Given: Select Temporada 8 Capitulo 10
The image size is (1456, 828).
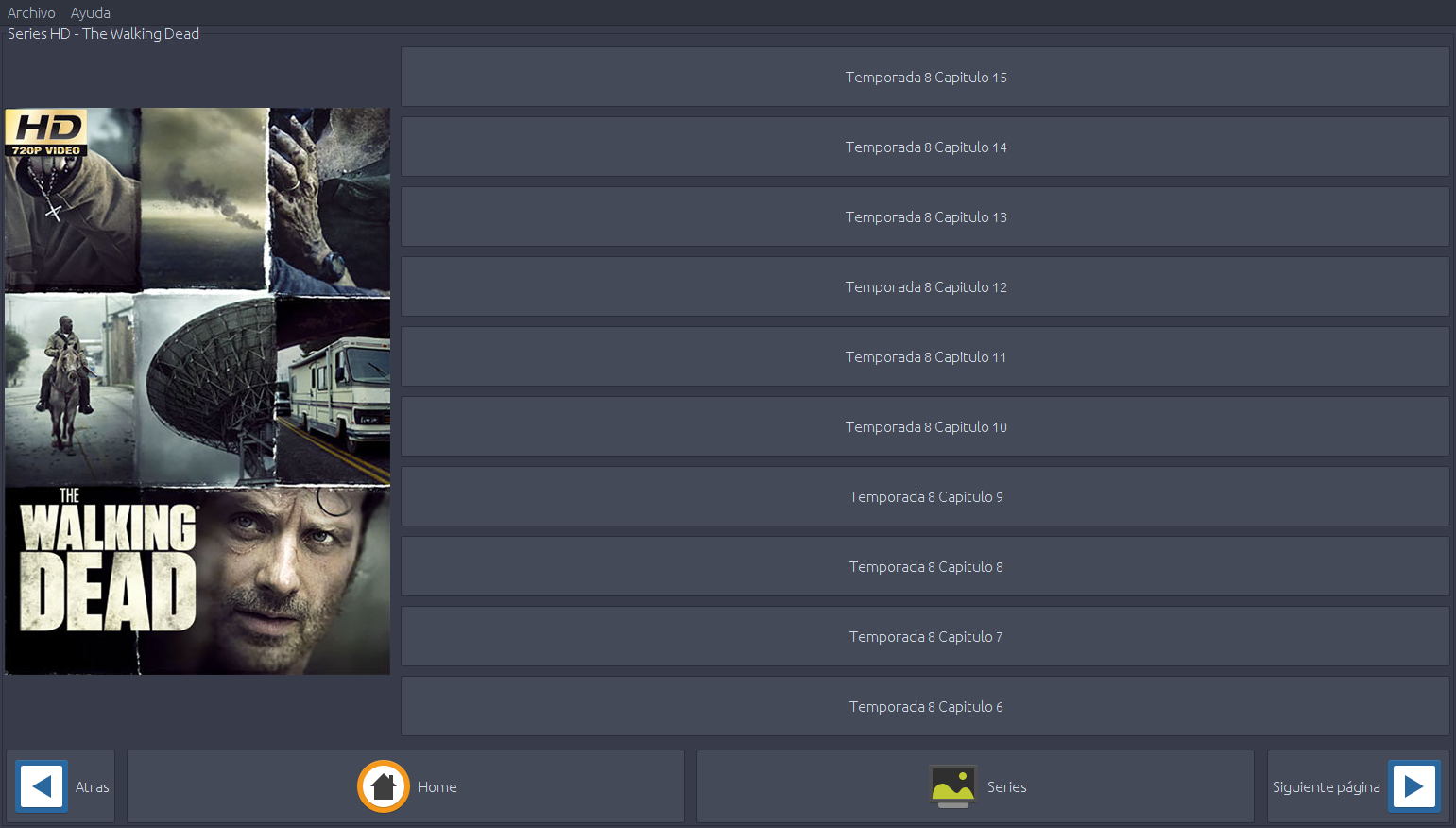Looking at the screenshot, I should 925,426.
